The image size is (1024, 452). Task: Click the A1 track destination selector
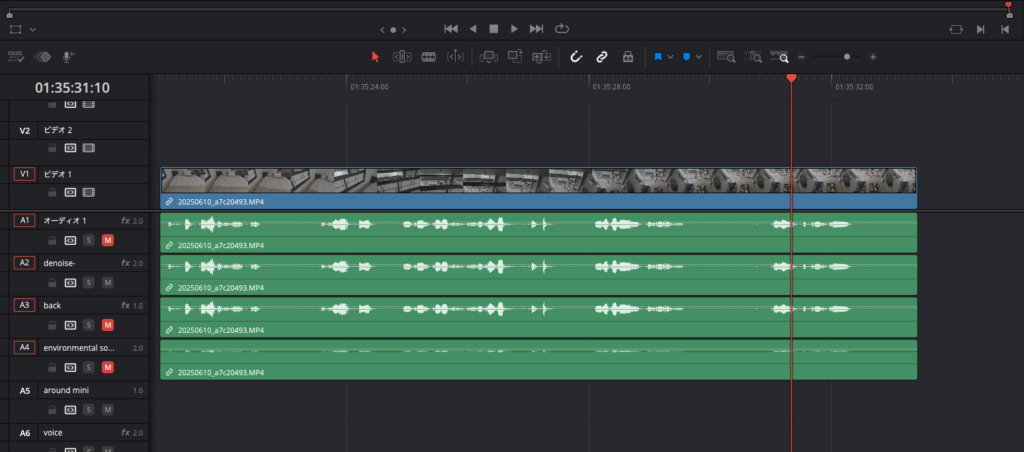click(x=24, y=220)
